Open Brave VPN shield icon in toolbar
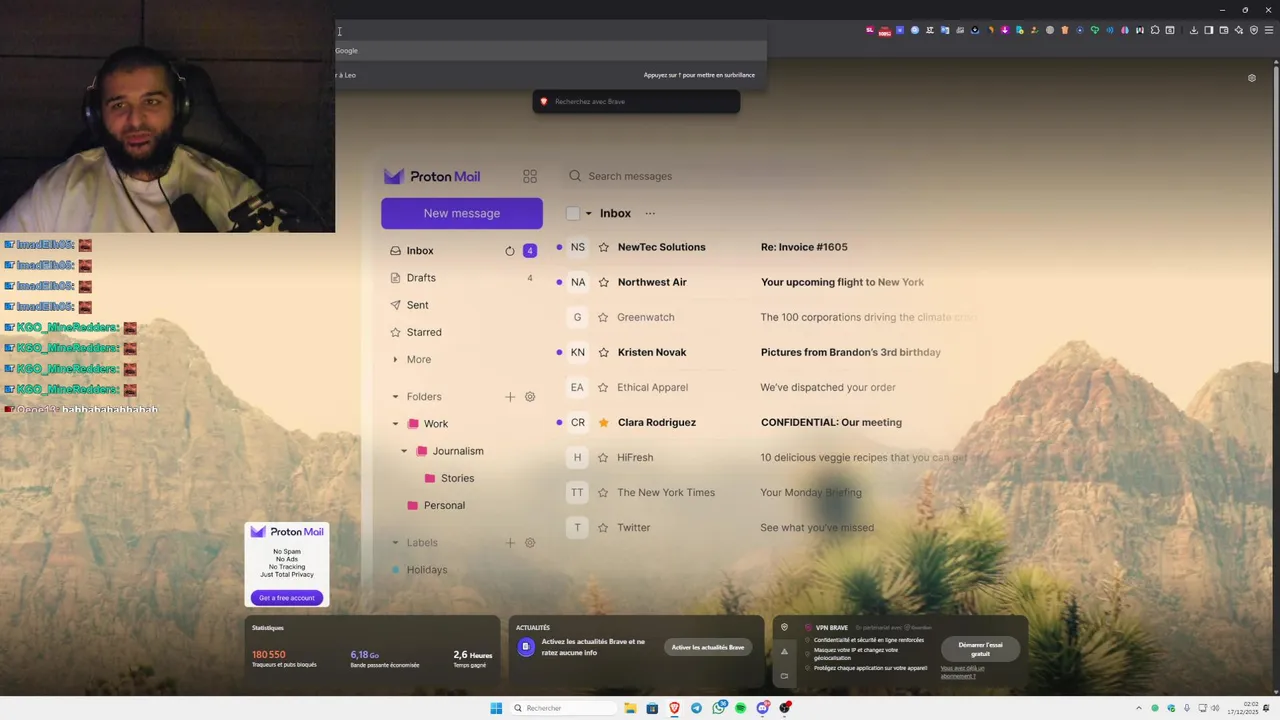1280x720 pixels. [1254, 30]
